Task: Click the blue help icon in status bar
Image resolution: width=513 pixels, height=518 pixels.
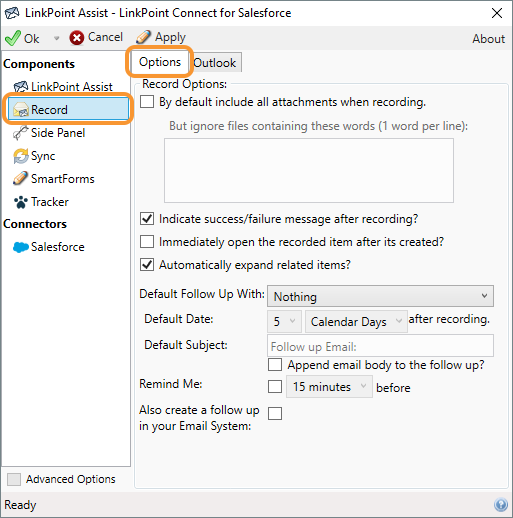Action: [501, 504]
